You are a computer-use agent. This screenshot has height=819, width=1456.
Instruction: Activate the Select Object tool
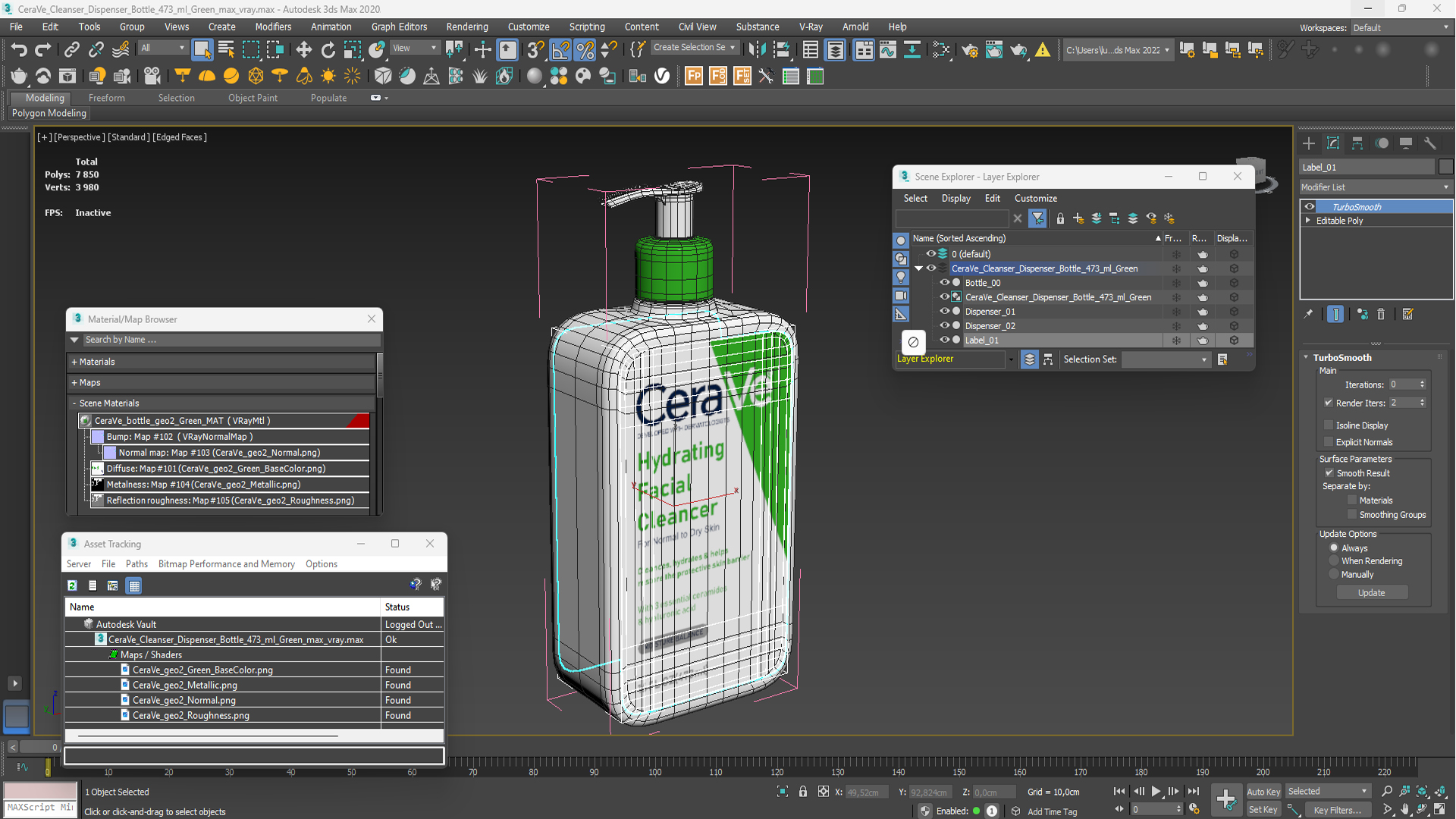202,50
